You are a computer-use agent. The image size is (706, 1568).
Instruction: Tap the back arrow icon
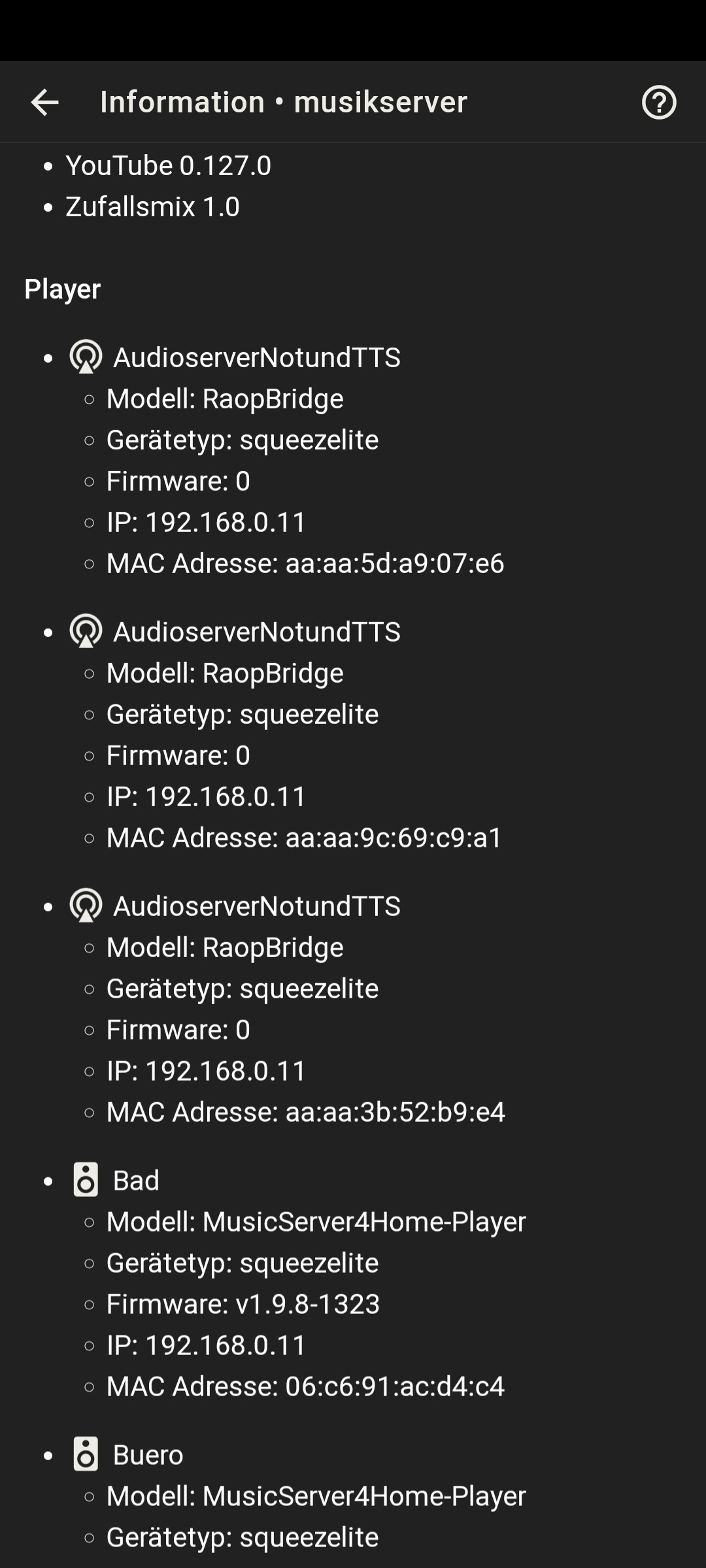point(44,103)
